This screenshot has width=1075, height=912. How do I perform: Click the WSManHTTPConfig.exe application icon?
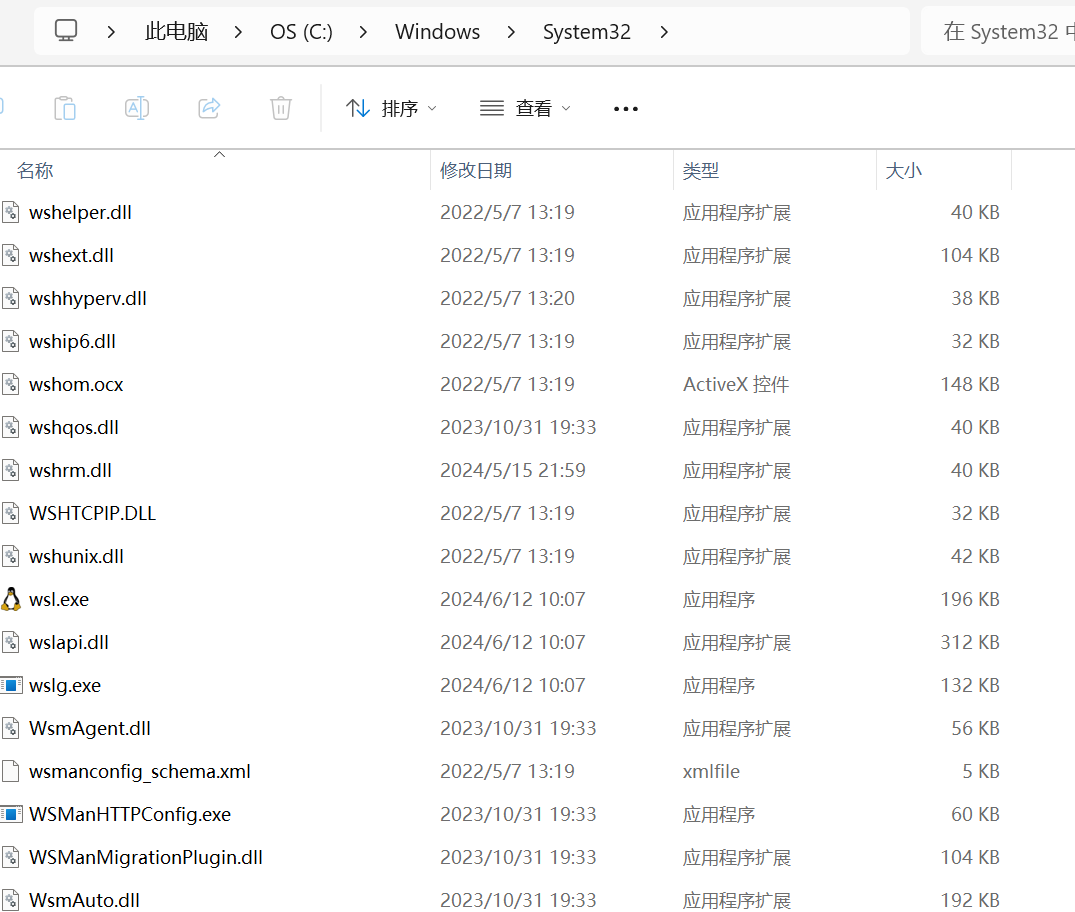pyautogui.click(x=11, y=814)
